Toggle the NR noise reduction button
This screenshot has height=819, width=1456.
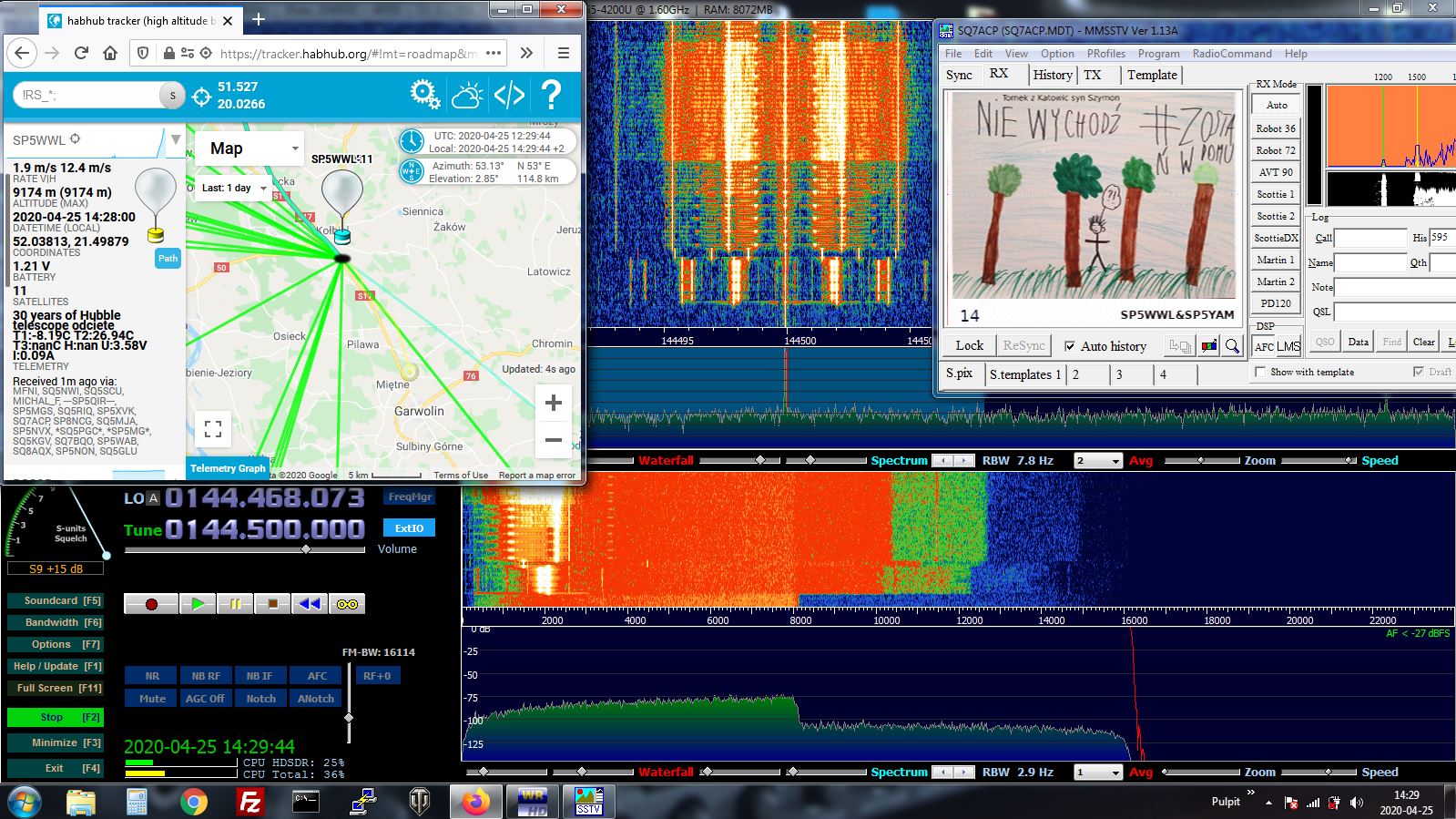(x=152, y=676)
